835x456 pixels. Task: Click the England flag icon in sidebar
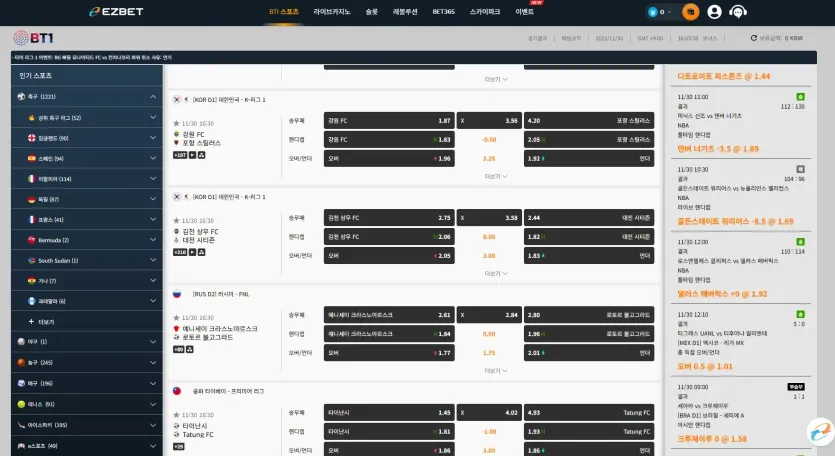pos(31,138)
